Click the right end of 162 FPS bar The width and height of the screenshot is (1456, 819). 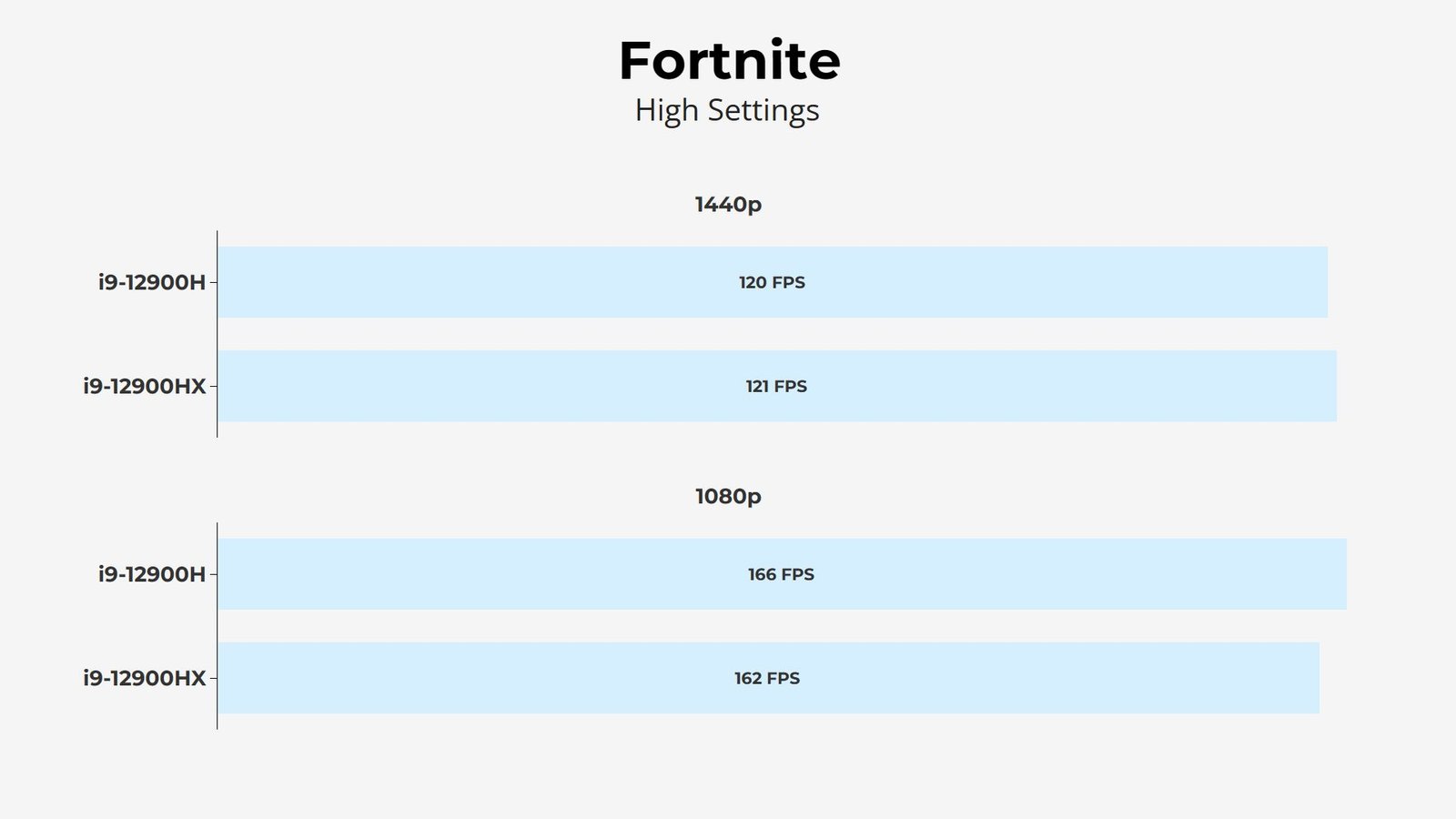pyautogui.click(x=1315, y=678)
